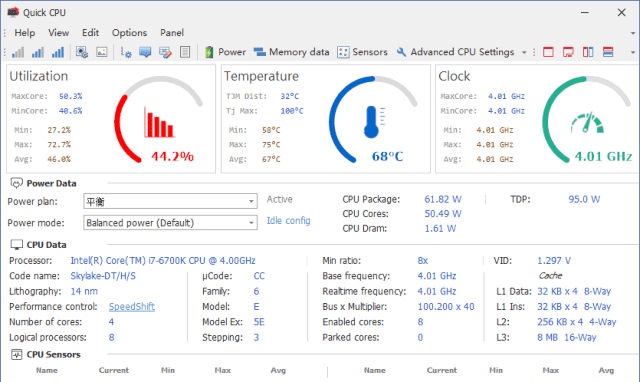The image size is (640, 382).
Task: Click the TDP 95.0 W value
Action: [x=584, y=199]
